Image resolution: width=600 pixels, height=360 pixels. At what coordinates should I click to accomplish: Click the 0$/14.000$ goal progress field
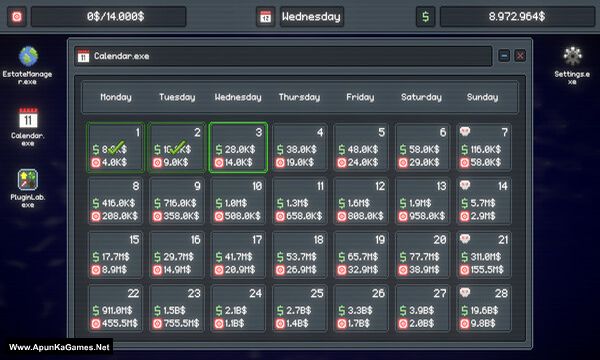(109, 16)
